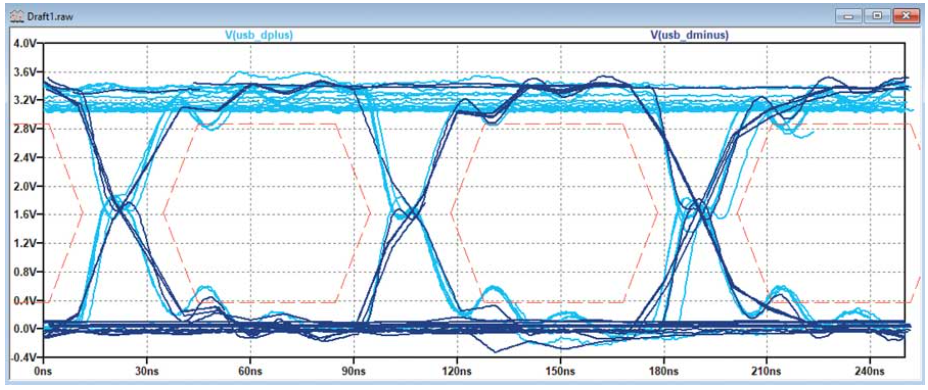Select the V(usb_dminus) trace label

coord(689,35)
